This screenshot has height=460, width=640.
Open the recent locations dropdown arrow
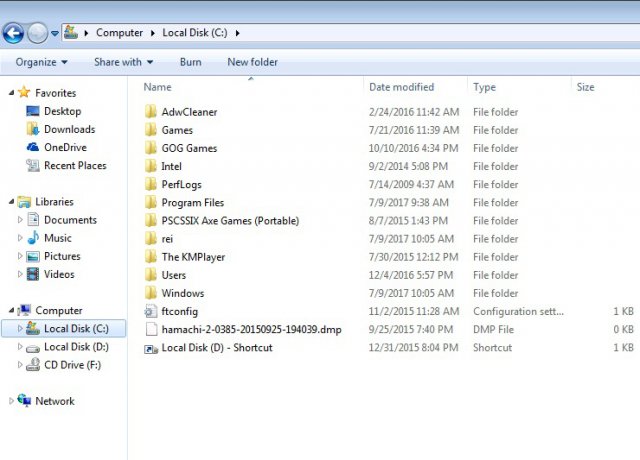coord(55,33)
